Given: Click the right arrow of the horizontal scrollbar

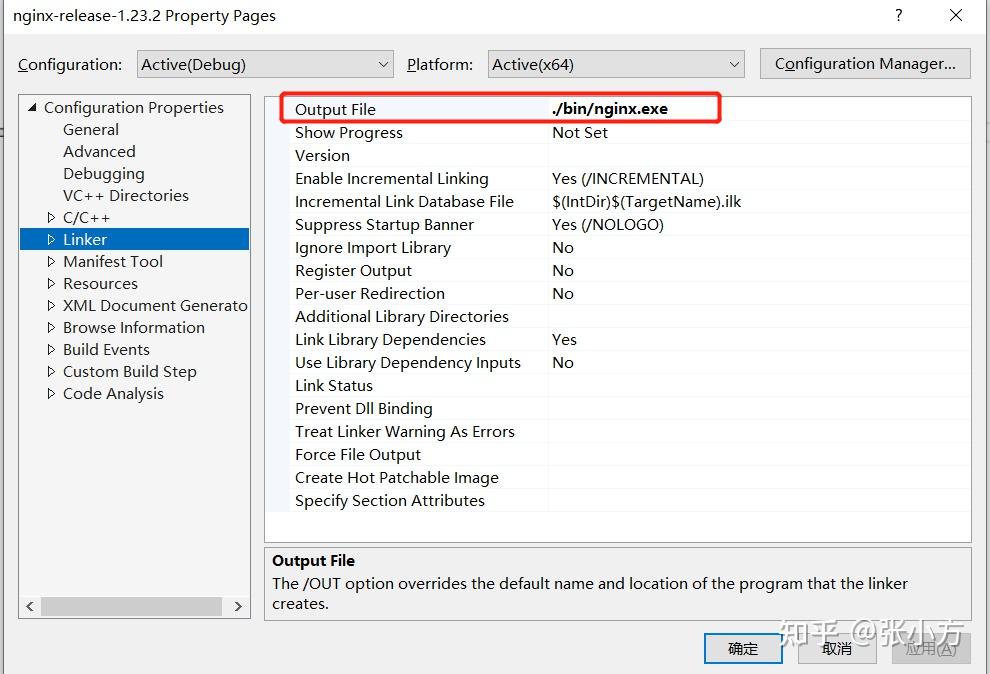Looking at the screenshot, I should pyautogui.click(x=238, y=606).
